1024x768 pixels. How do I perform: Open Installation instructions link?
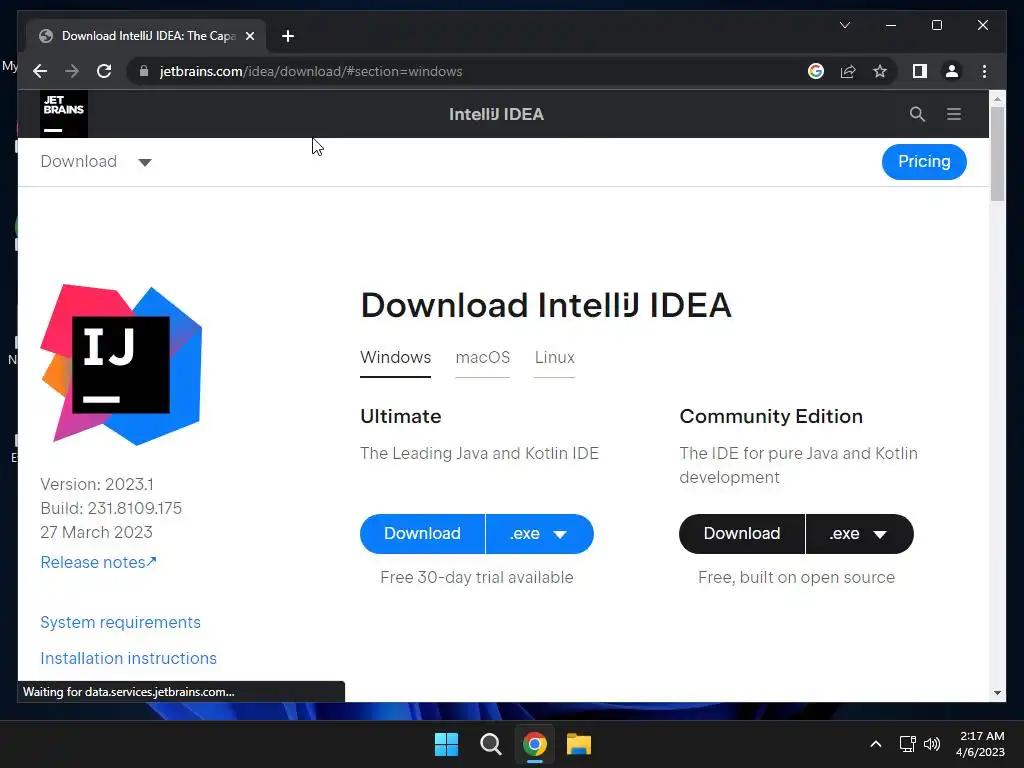[x=129, y=658]
